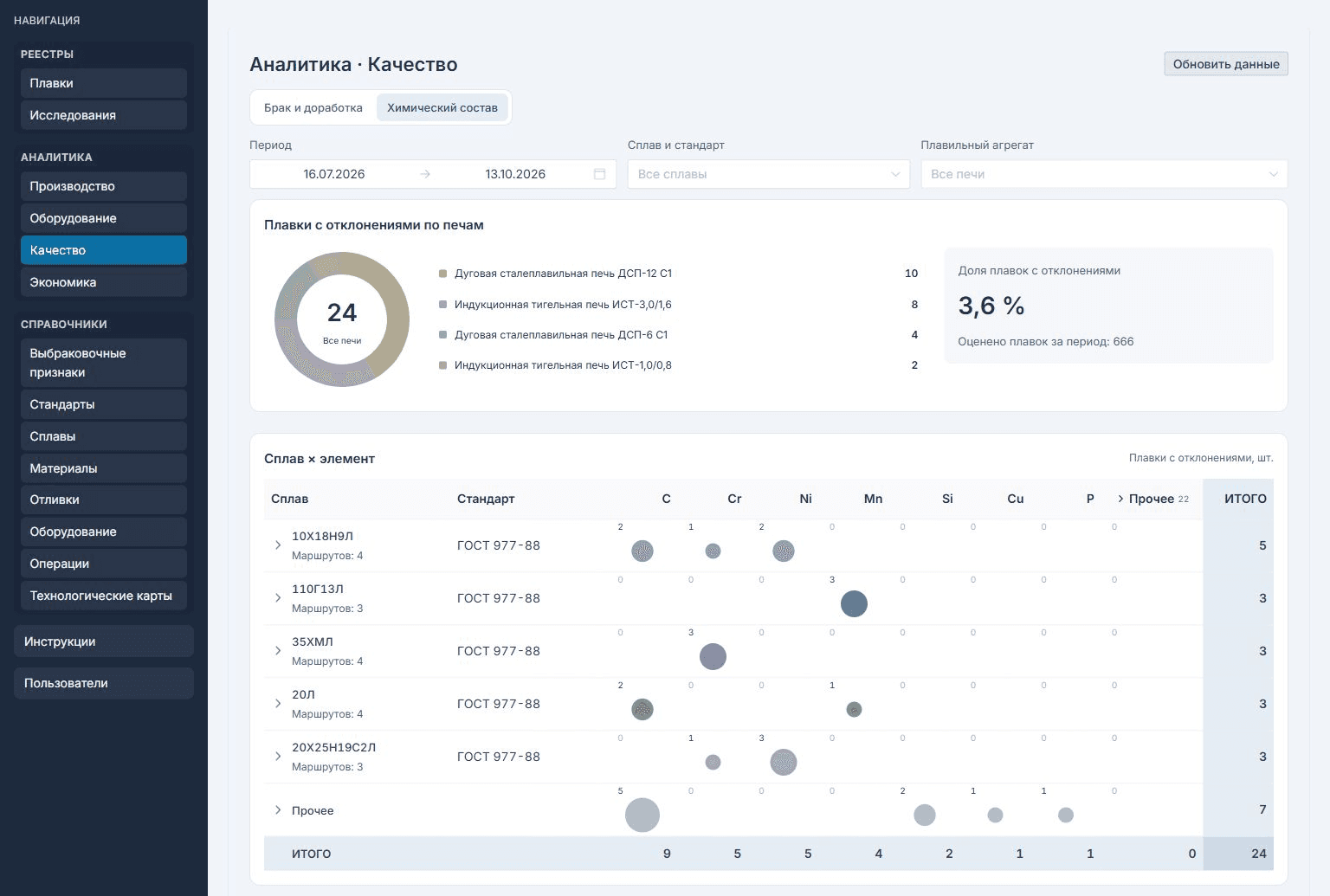Open the Стандарты reference
1330x896 pixels.
104,404
